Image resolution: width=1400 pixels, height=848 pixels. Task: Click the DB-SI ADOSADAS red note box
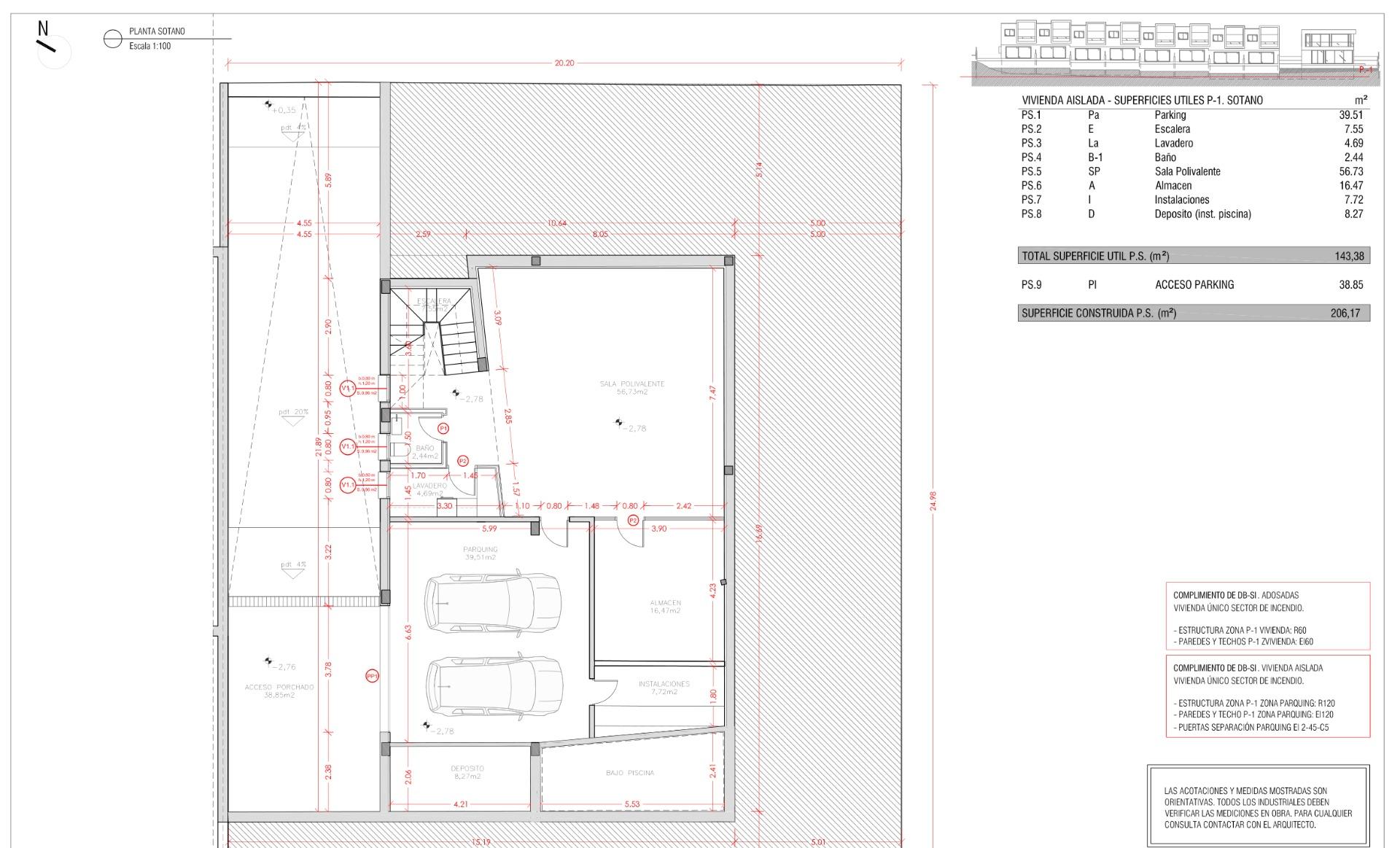pos(1267,617)
